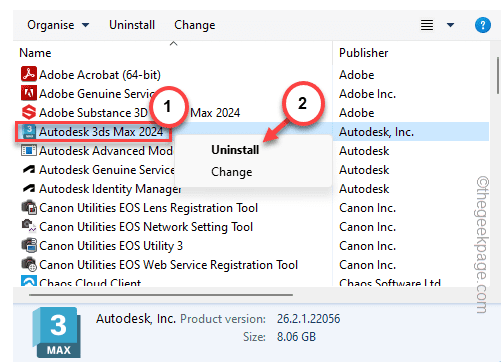Select the Autodesk Genuine Service icon

29,170
